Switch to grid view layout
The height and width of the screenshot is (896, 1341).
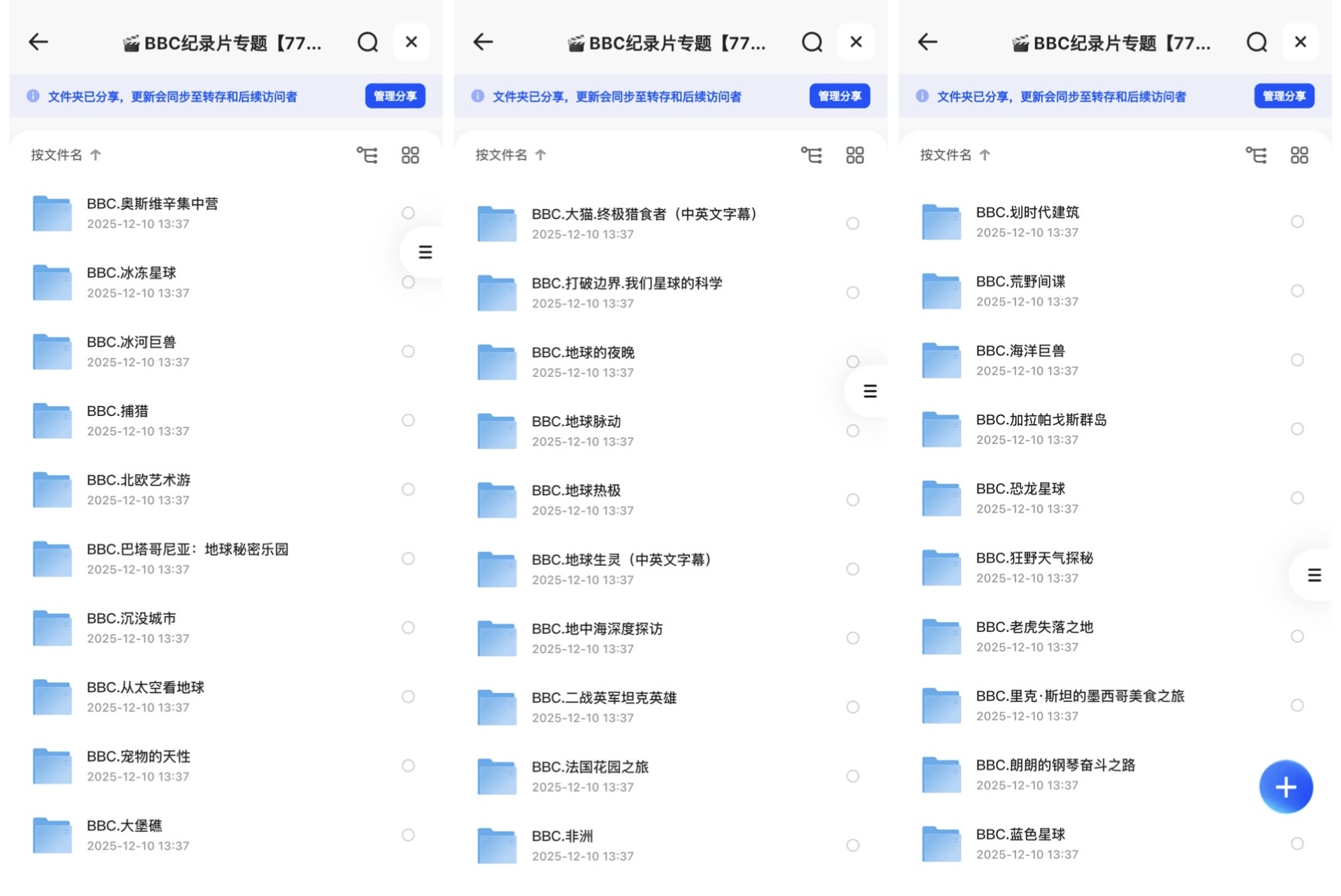(x=410, y=154)
